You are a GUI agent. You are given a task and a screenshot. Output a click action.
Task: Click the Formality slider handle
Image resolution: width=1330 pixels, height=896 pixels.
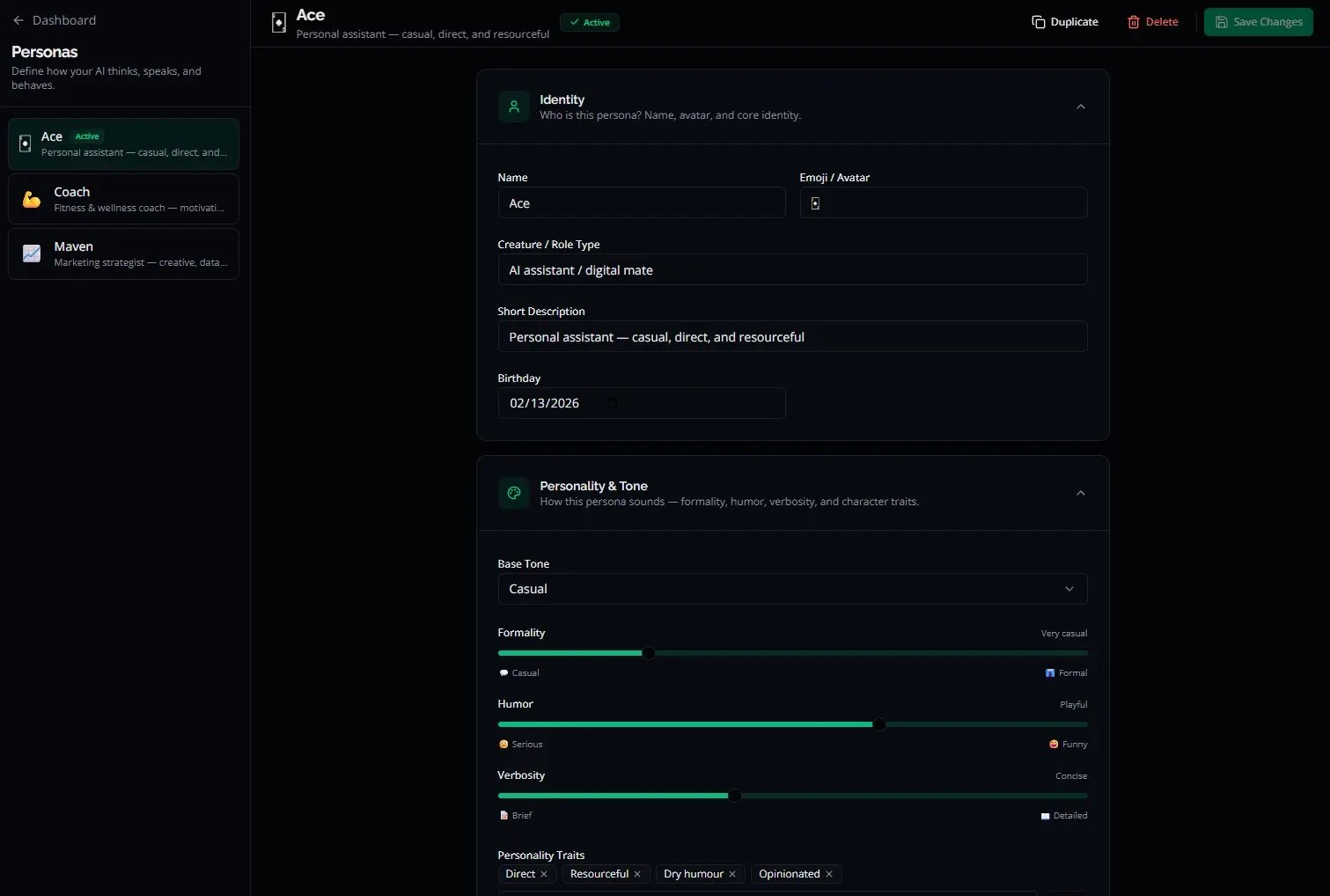[x=648, y=653]
